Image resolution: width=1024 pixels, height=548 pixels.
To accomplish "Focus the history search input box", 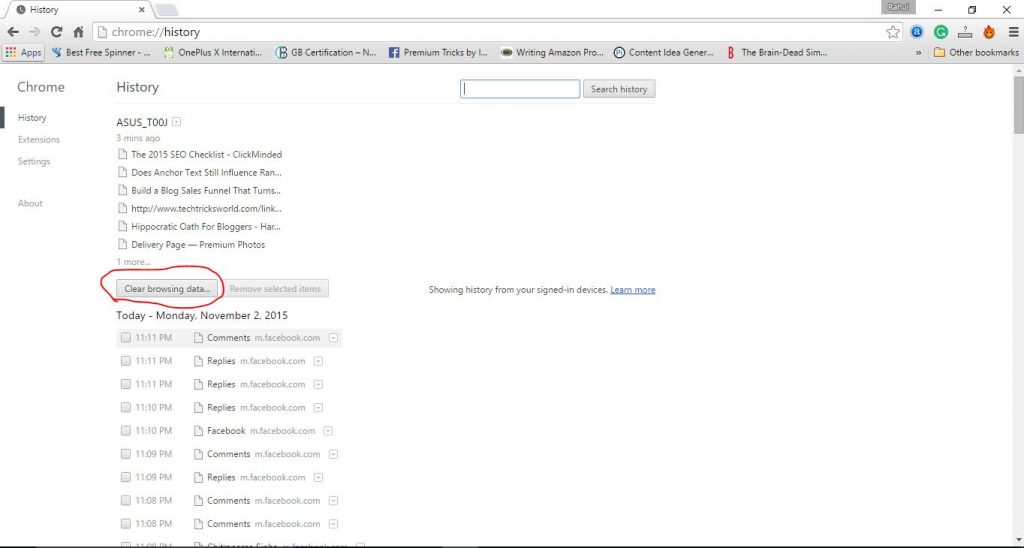I will (x=520, y=89).
